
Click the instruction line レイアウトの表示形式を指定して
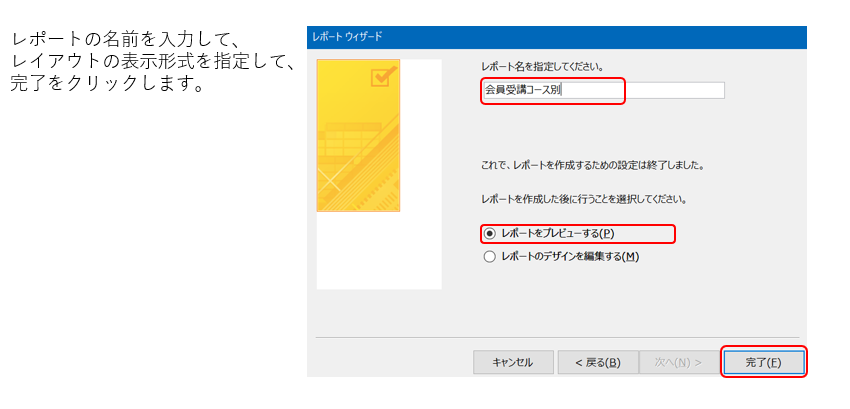click(152, 62)
